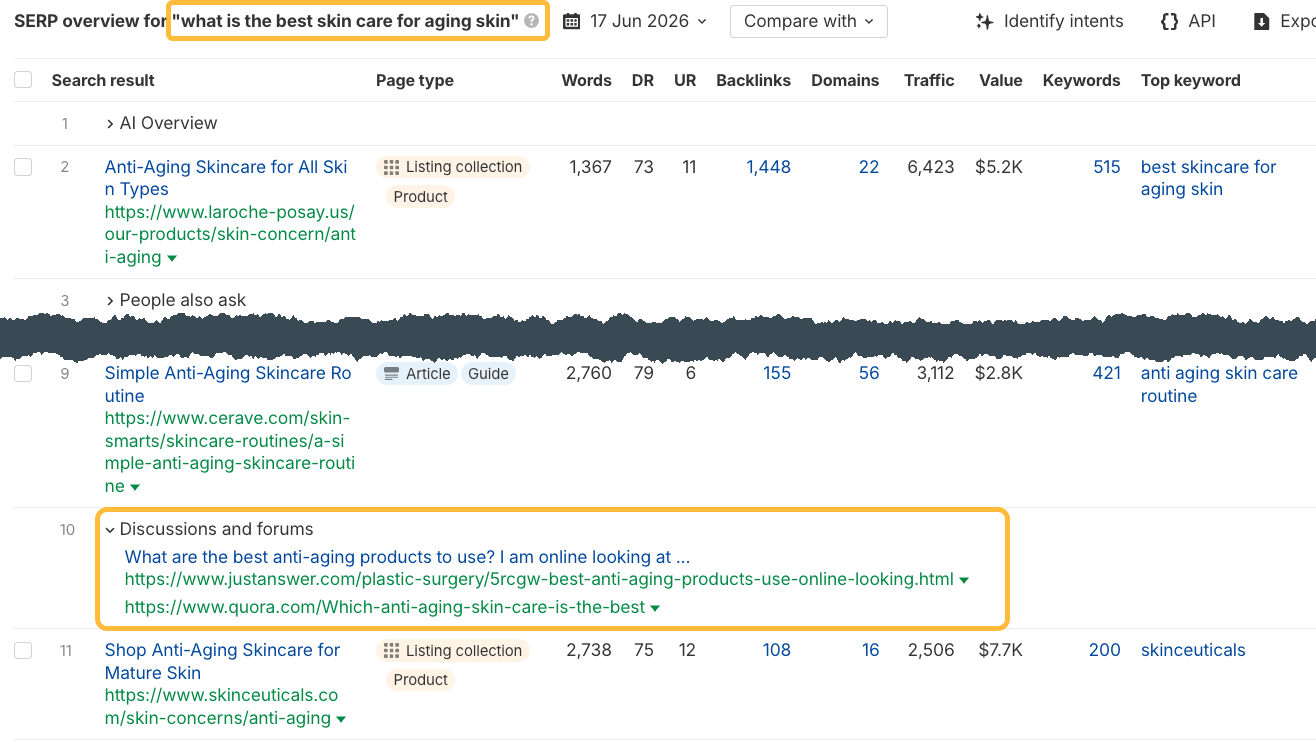Toggle the select-all checkbox in the table header
This screenshot has height=742, width=1316.
pyautogui.click(x=23, y=81)
